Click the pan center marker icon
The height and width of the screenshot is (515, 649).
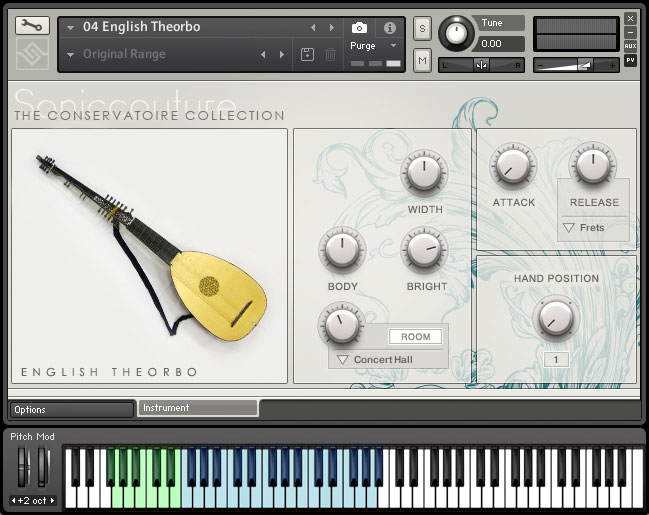[x=481, y=65]
